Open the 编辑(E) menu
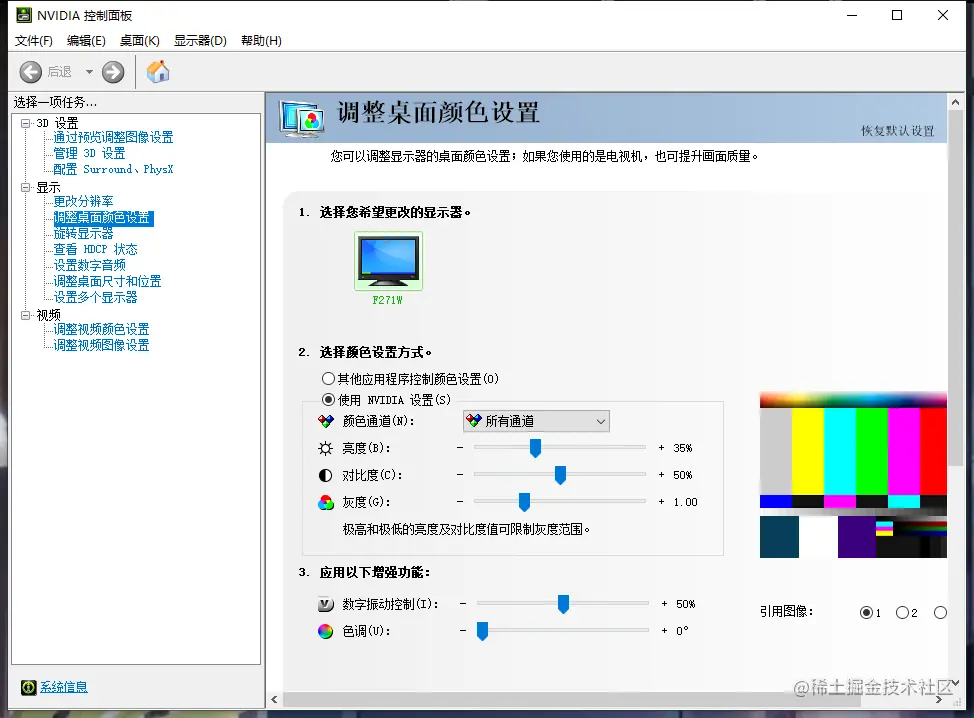 tap(86, 41)
